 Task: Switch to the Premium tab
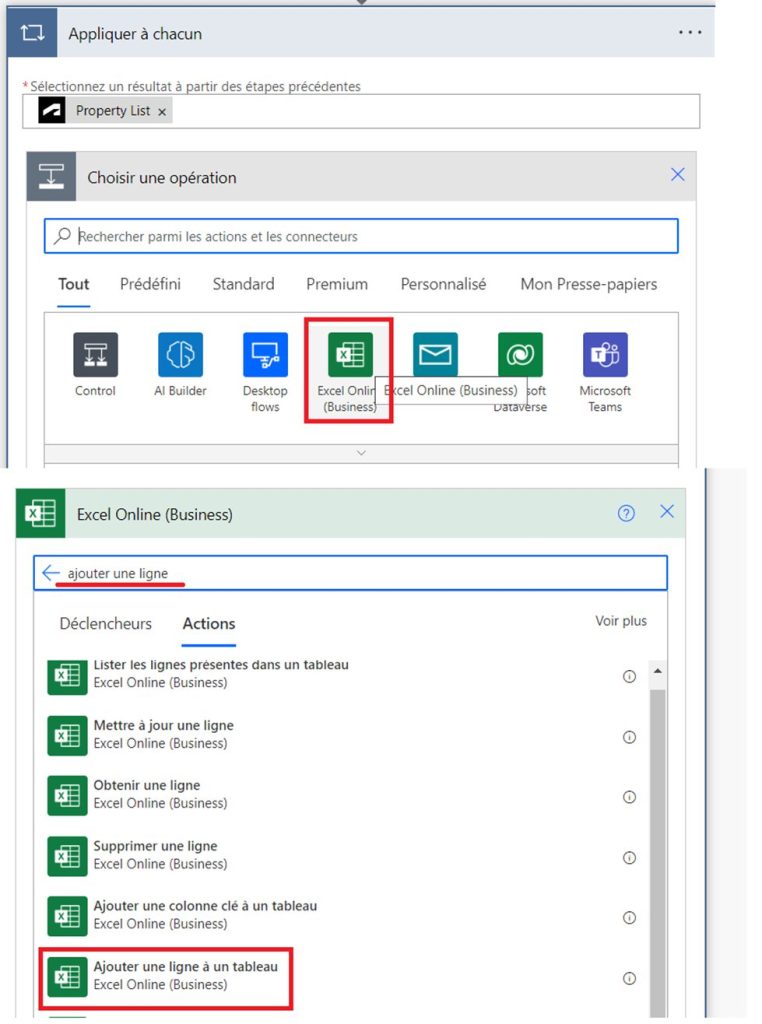coord(337,284)
